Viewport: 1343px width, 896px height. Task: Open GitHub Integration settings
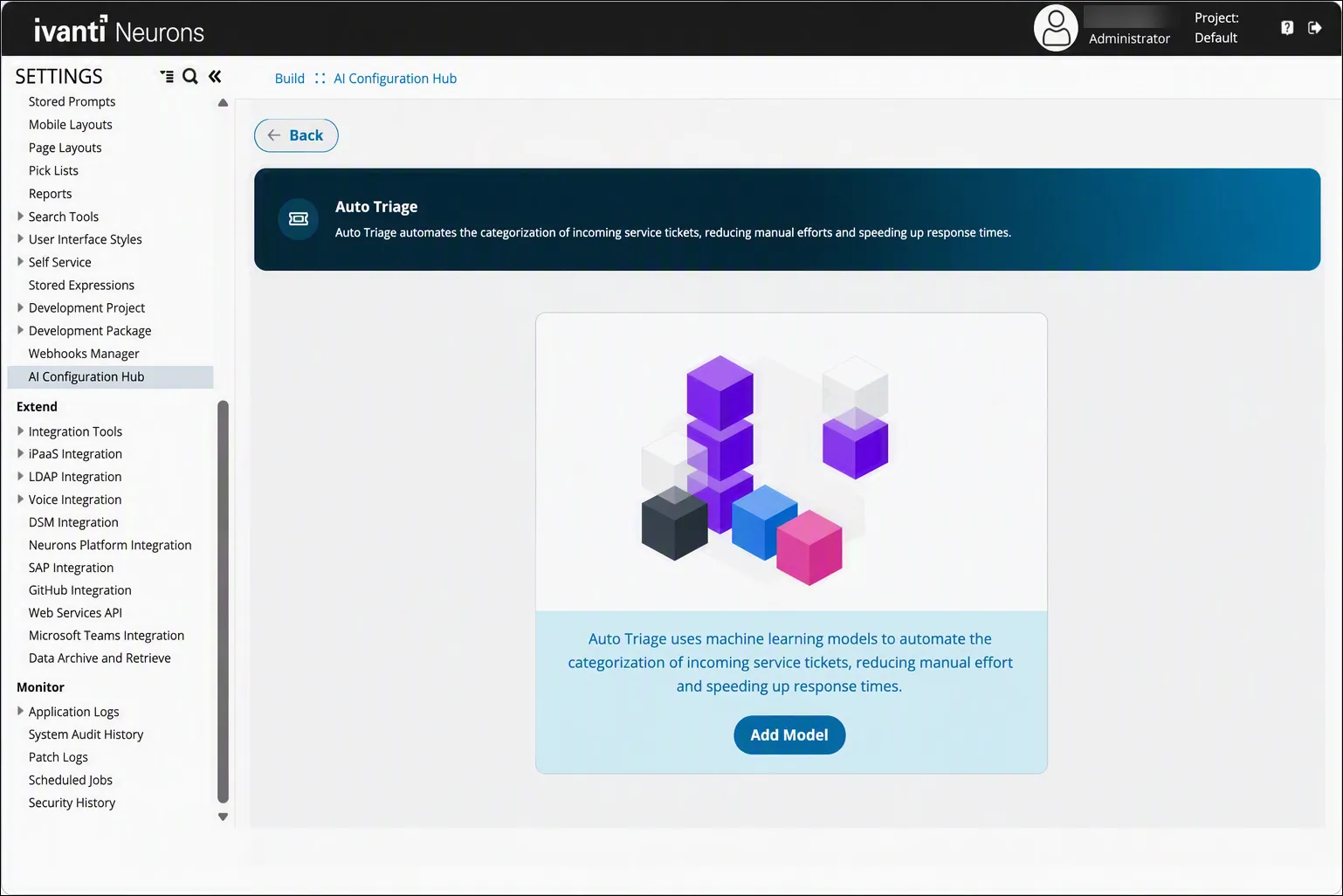tap(80, 590)
